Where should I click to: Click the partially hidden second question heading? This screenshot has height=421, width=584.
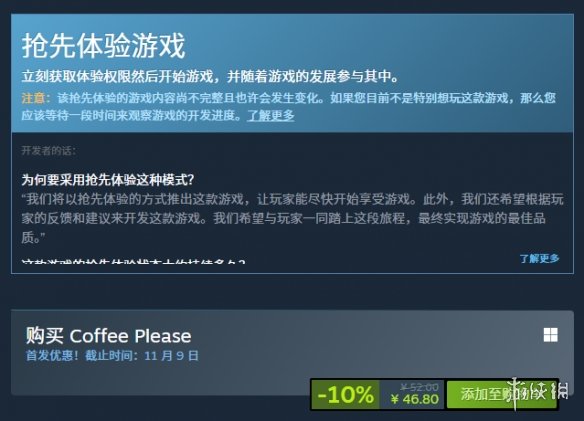(x=133, y=260)
